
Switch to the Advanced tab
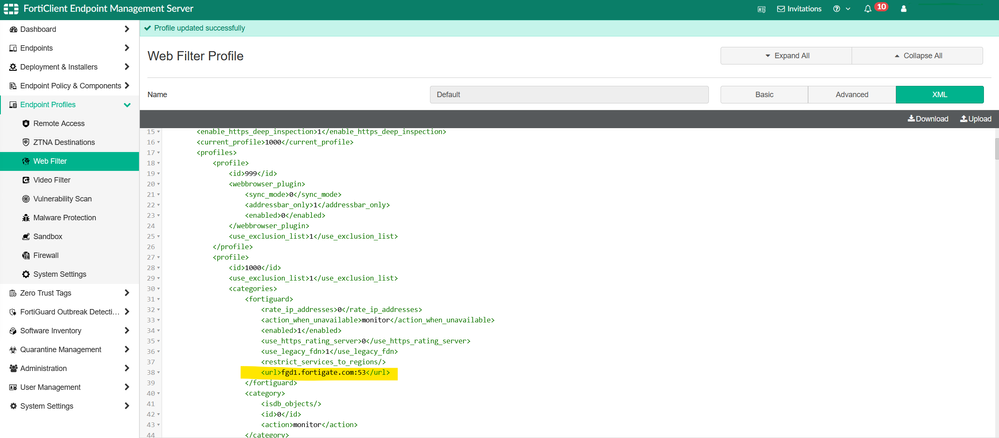click(x=852, y=95)
